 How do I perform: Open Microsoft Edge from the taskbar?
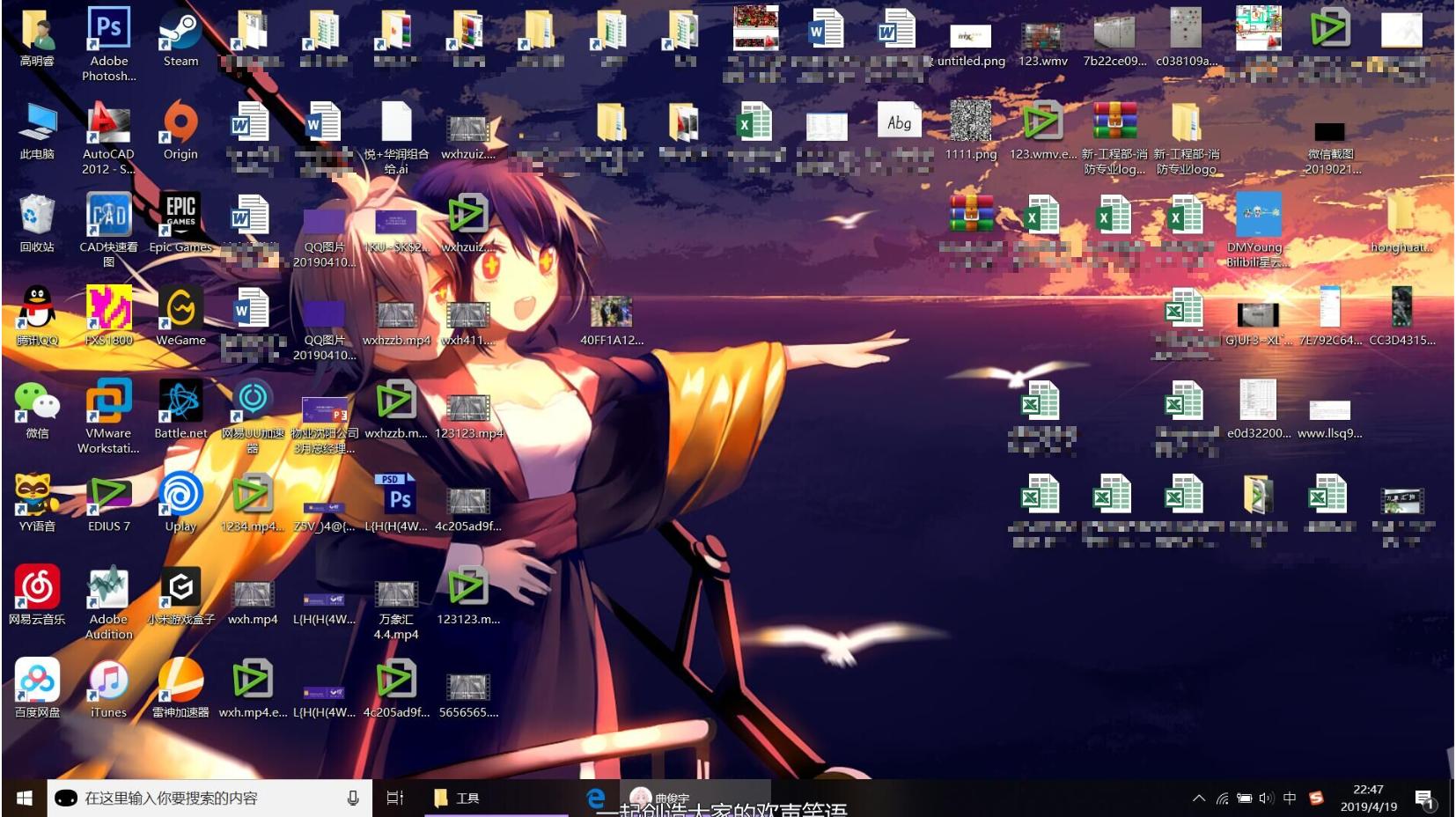pos(596,798)
